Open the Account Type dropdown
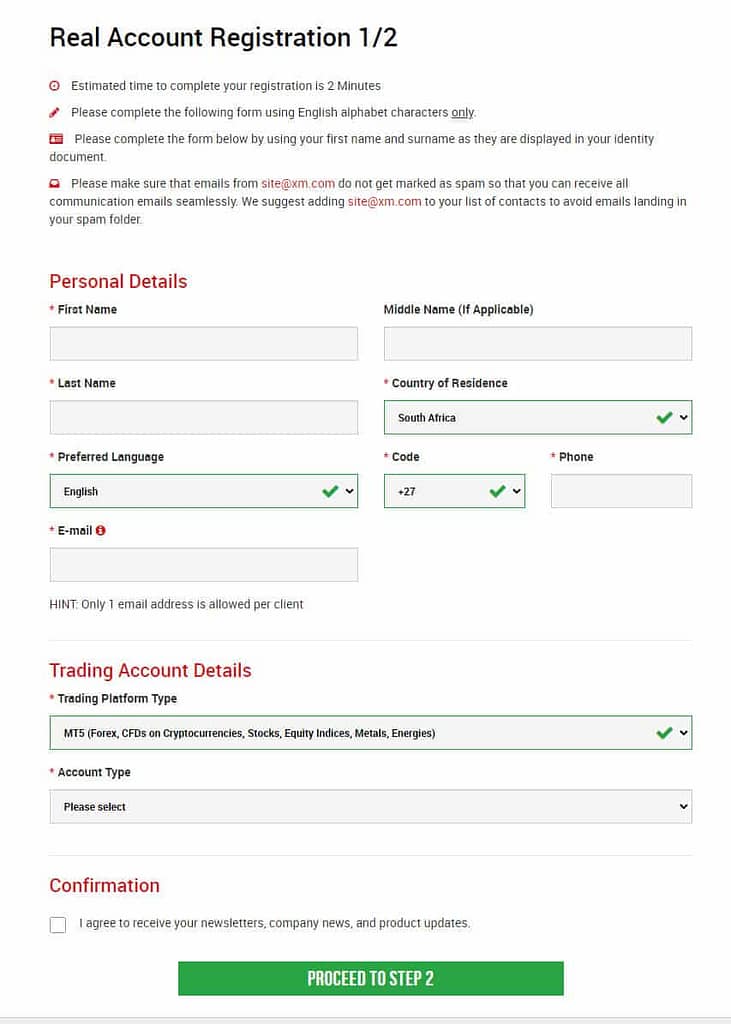 coord(370,806)
